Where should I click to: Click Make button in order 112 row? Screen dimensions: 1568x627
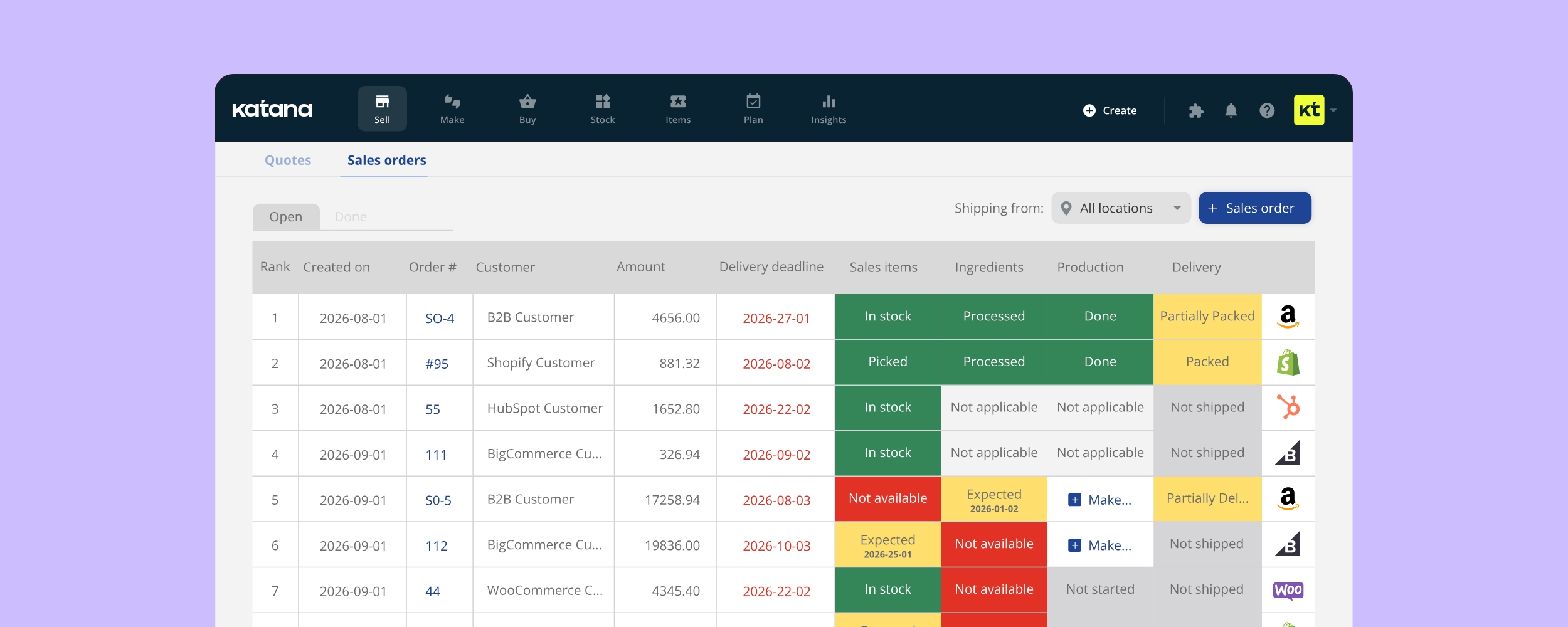(x=1100, y=545)
